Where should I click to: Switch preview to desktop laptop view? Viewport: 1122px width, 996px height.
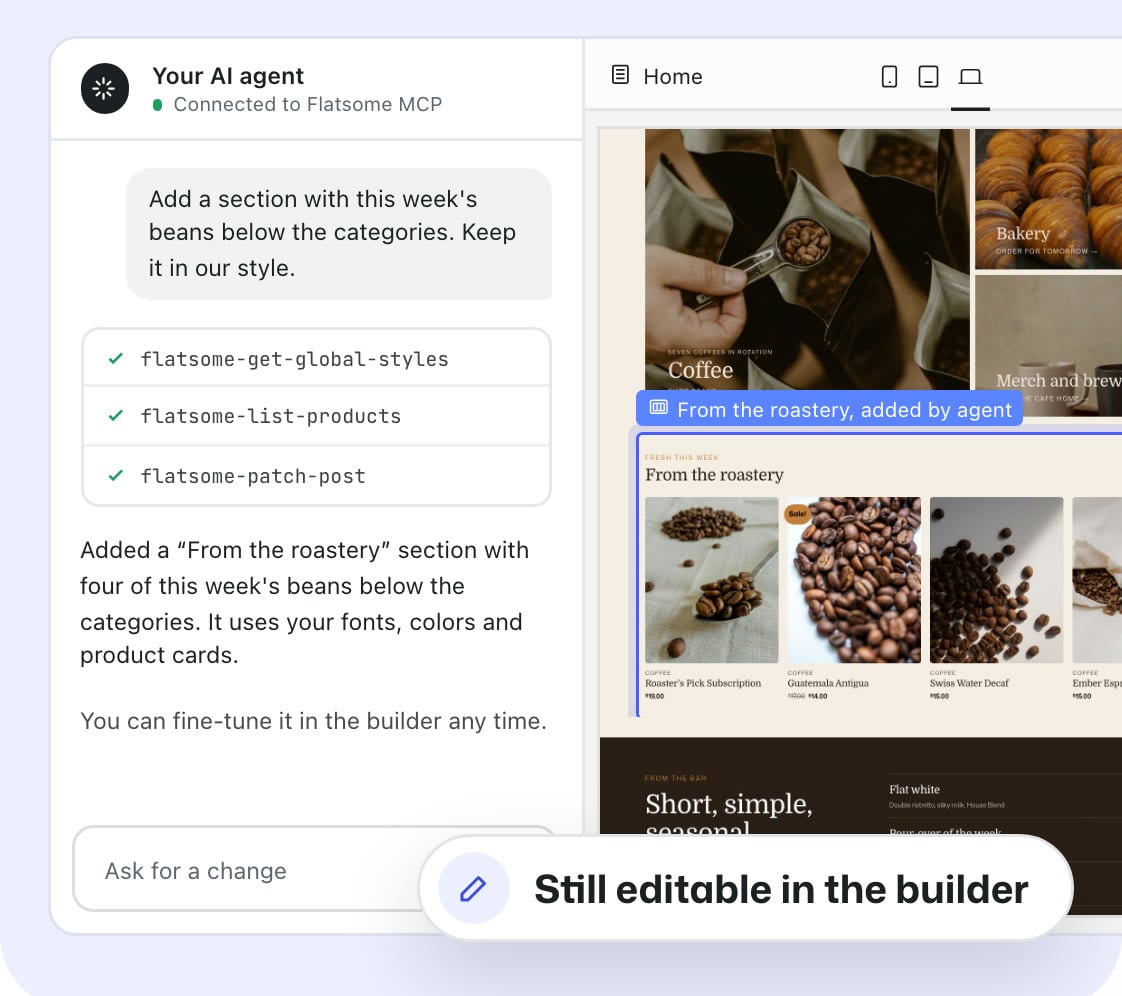click(x=970, y=77)
